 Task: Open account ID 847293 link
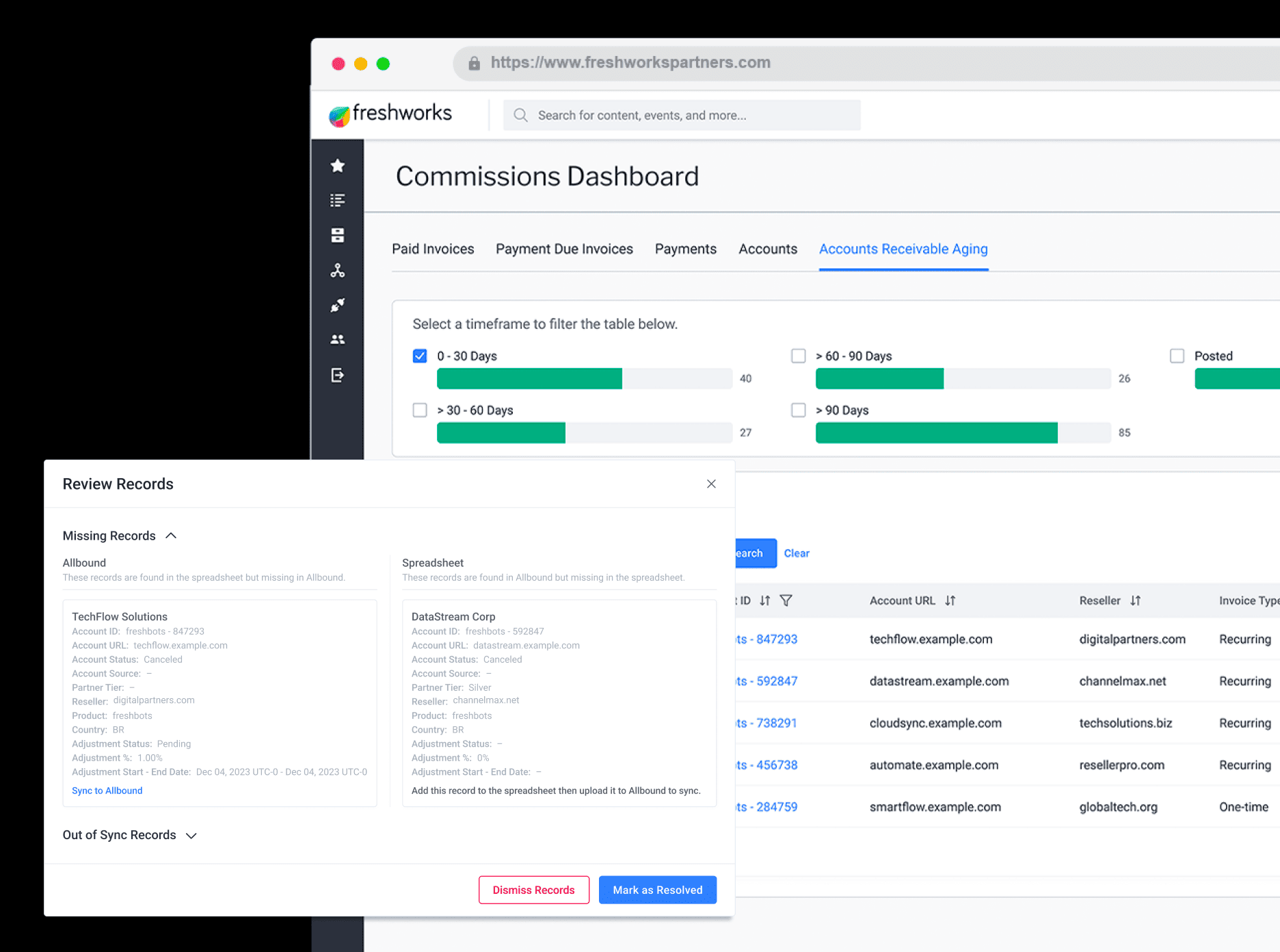click(x=766, y=639)
